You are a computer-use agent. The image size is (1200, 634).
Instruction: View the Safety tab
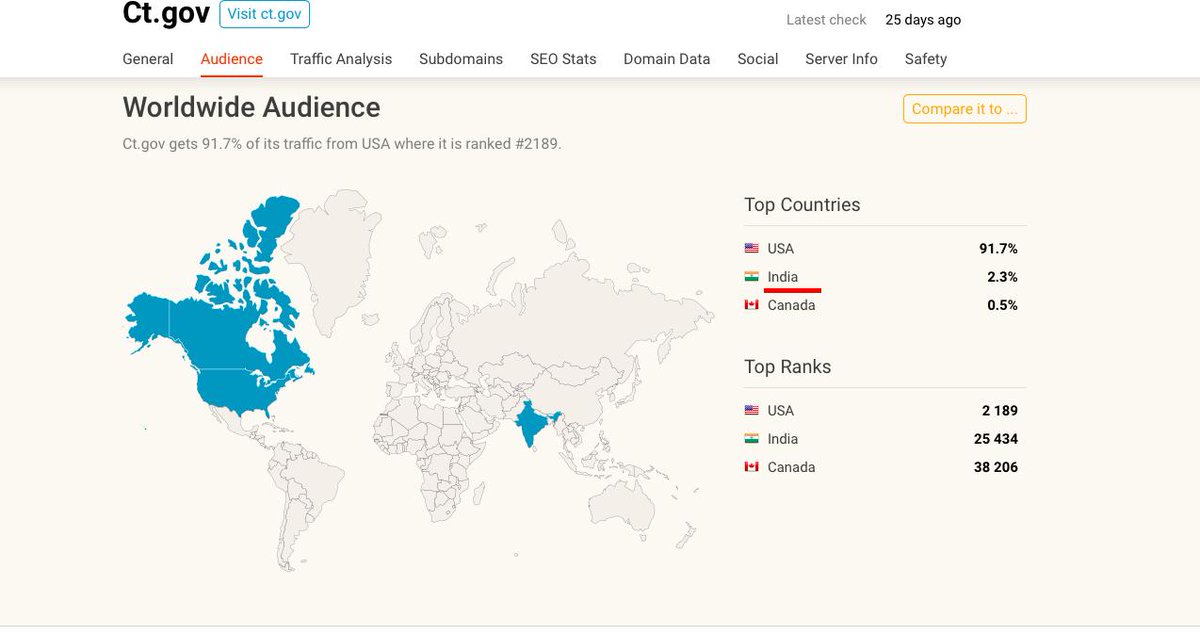pos(926,59)
